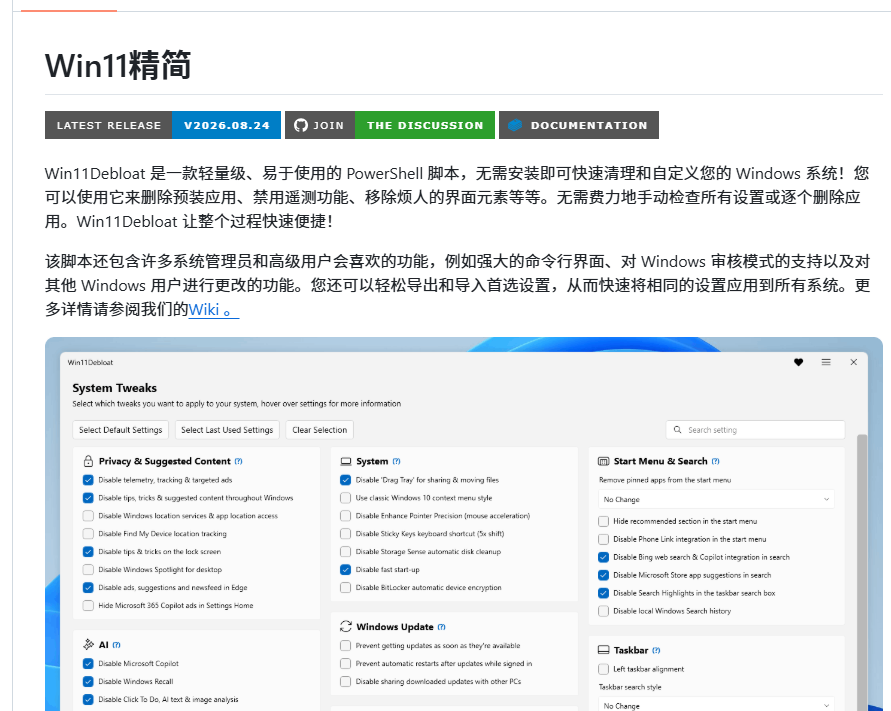Open Join The Discussion badge
The width and height of the screenshot is (891, 711).
[x=390, y=125]
